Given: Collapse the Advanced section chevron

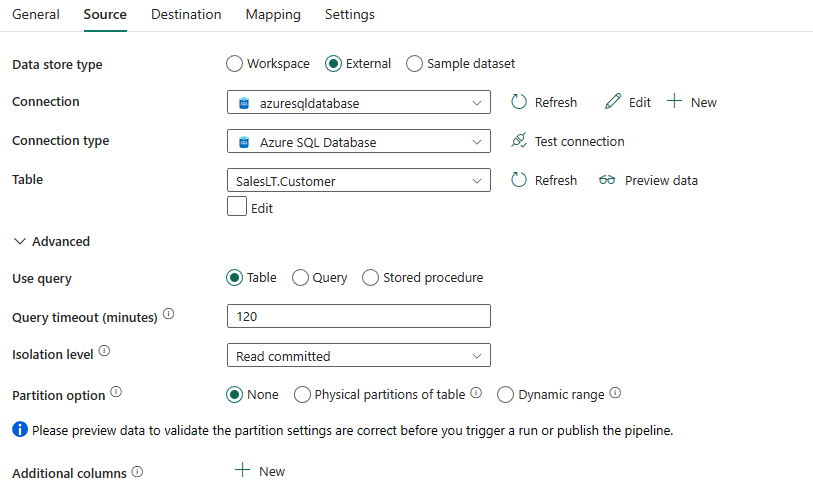Looking at the screenshot, I should [20, 241].
